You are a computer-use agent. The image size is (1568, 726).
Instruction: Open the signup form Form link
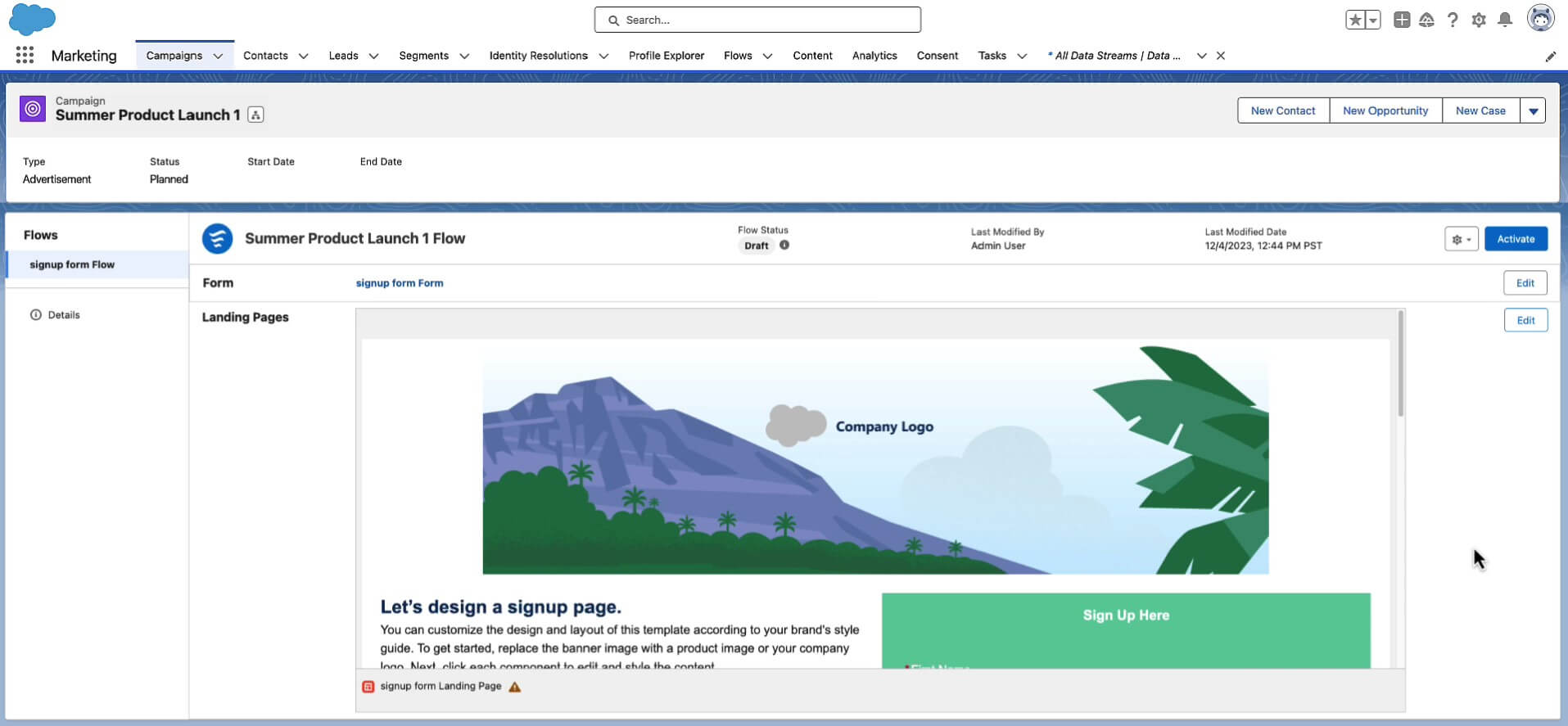click(x=400, y=283)
